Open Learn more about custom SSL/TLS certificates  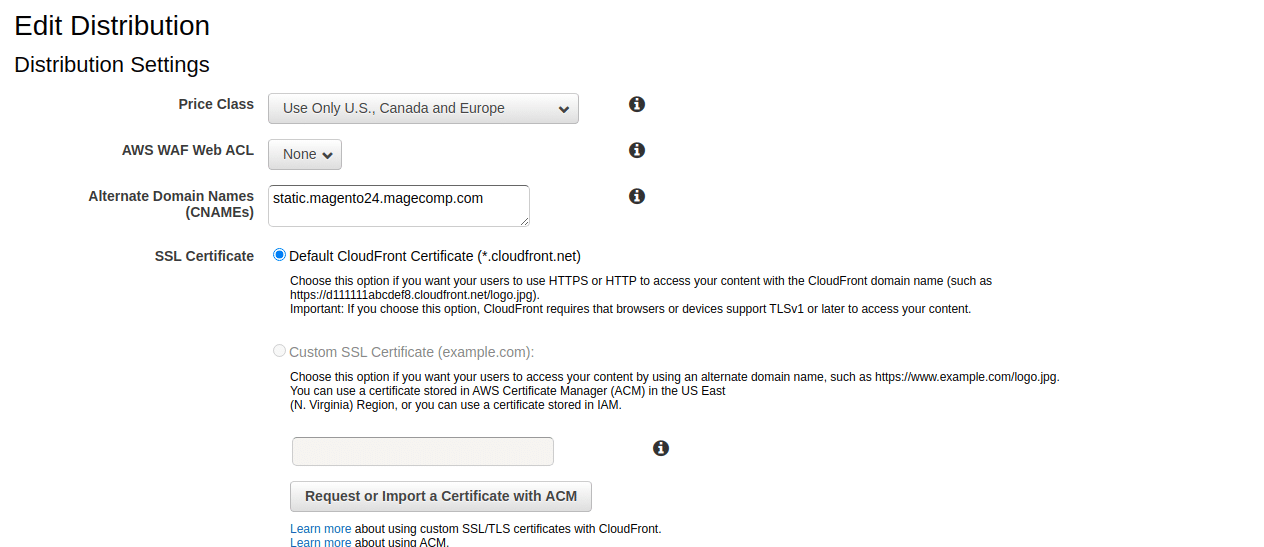click(320, 529)
